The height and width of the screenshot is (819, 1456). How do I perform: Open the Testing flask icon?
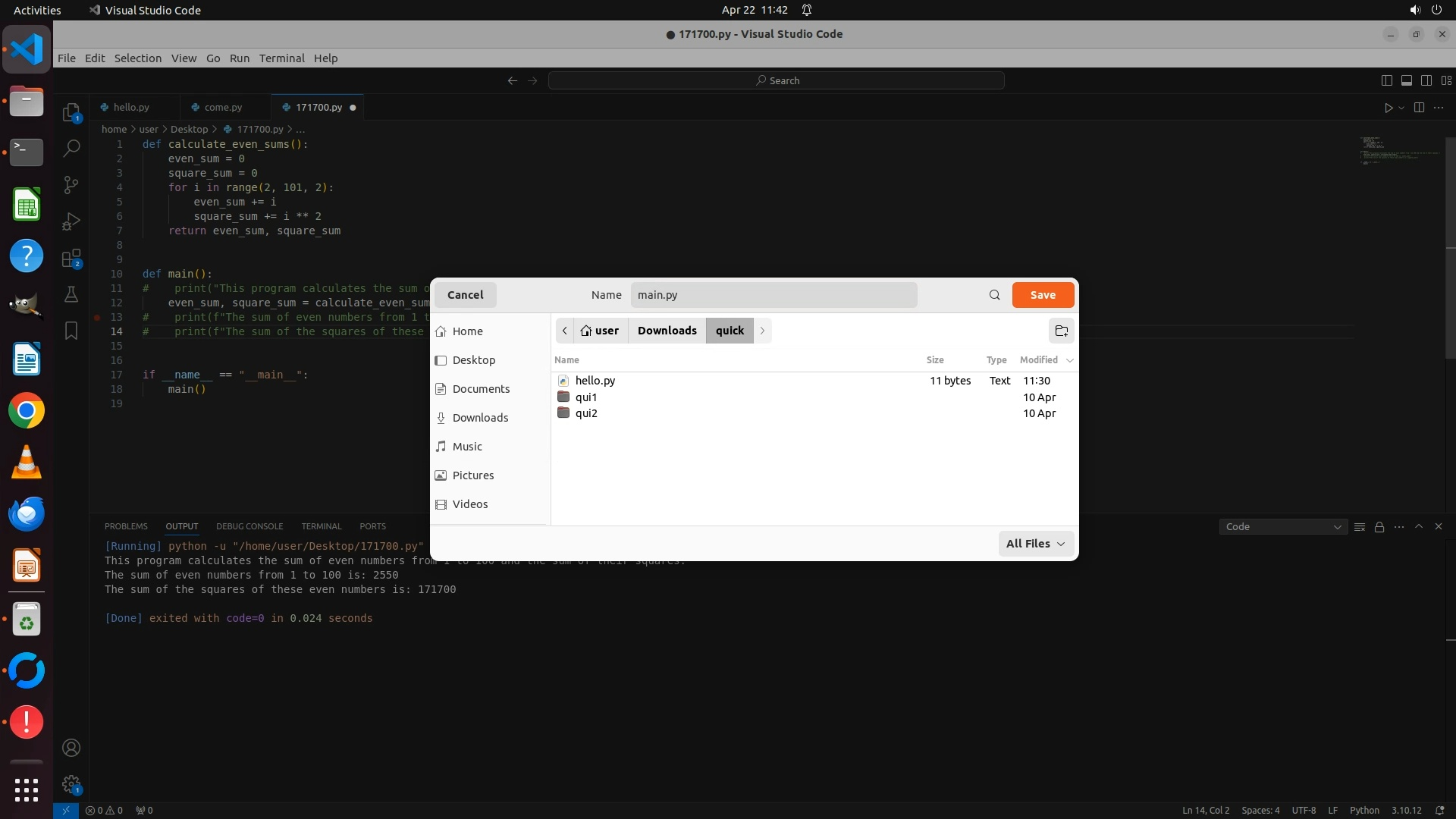[x=71, y=294]
